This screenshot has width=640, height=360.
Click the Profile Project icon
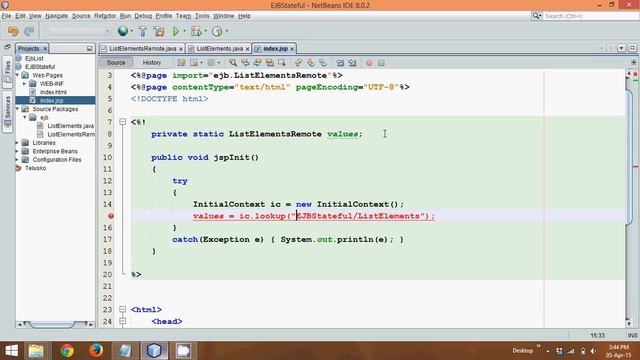217,31
